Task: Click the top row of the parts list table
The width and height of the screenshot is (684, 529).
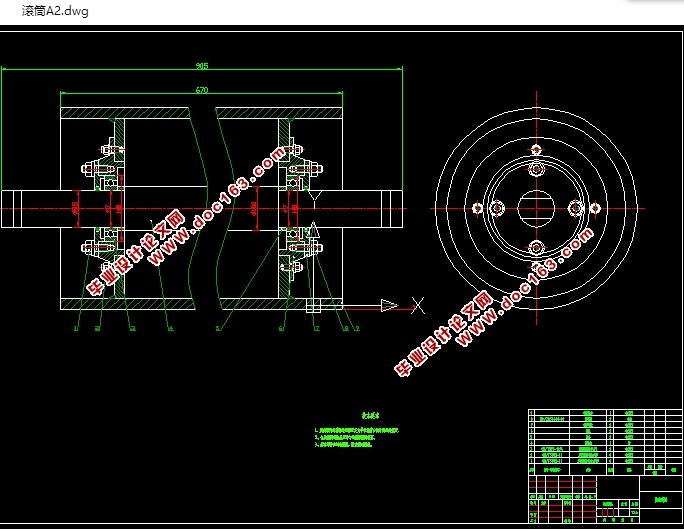Action: pyautogui.click(x=605, y=412)
